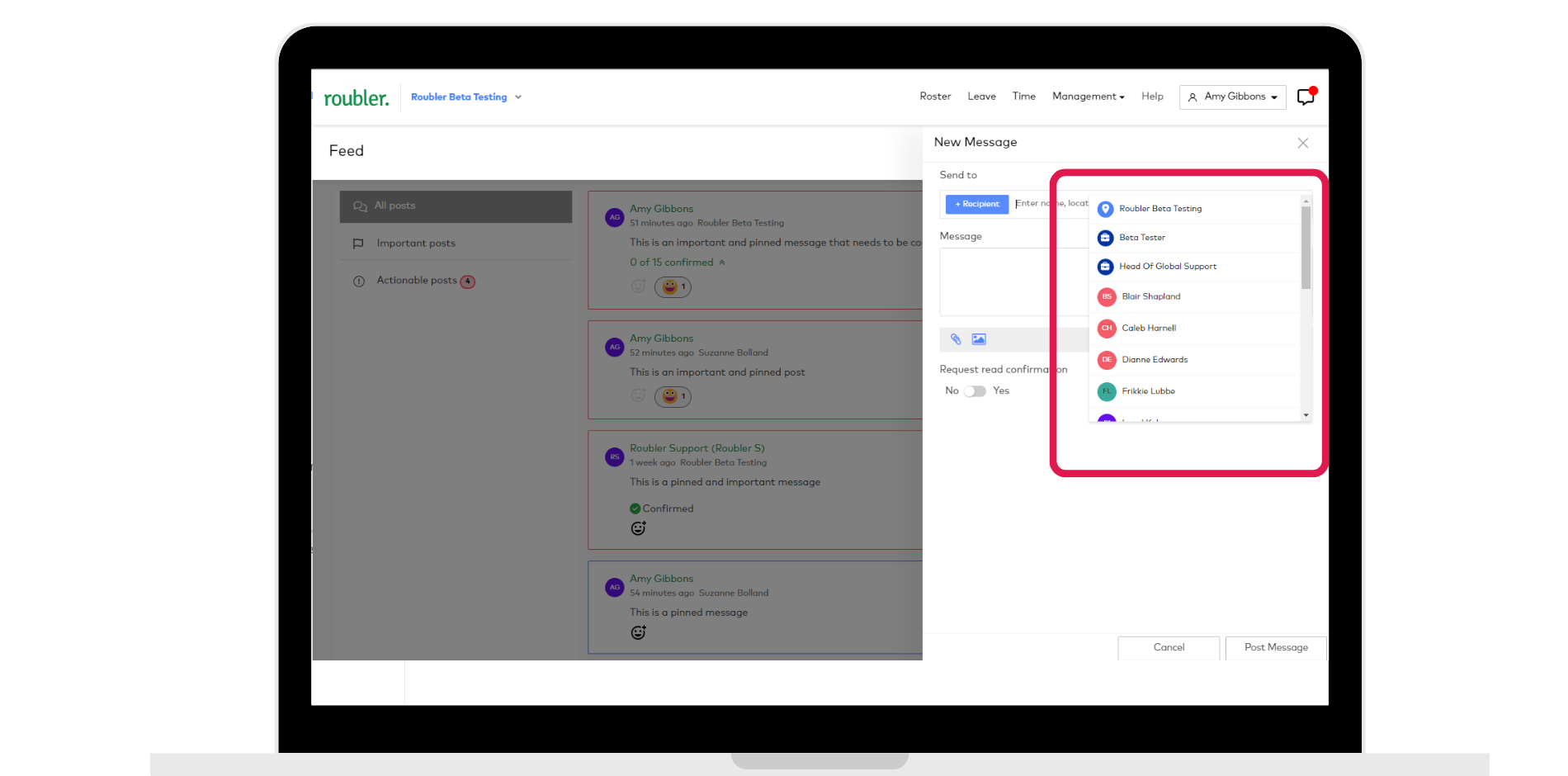Click the BS avatar for Blair Shapland
The width and height of the screenshot is (1568, 776).
1107,296
